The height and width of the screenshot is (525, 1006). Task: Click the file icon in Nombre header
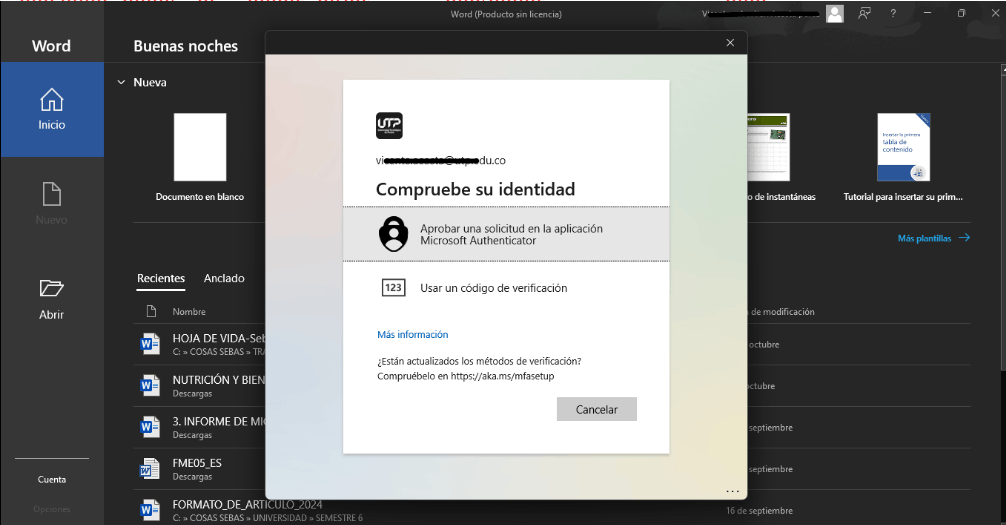(x=151, y=311)
